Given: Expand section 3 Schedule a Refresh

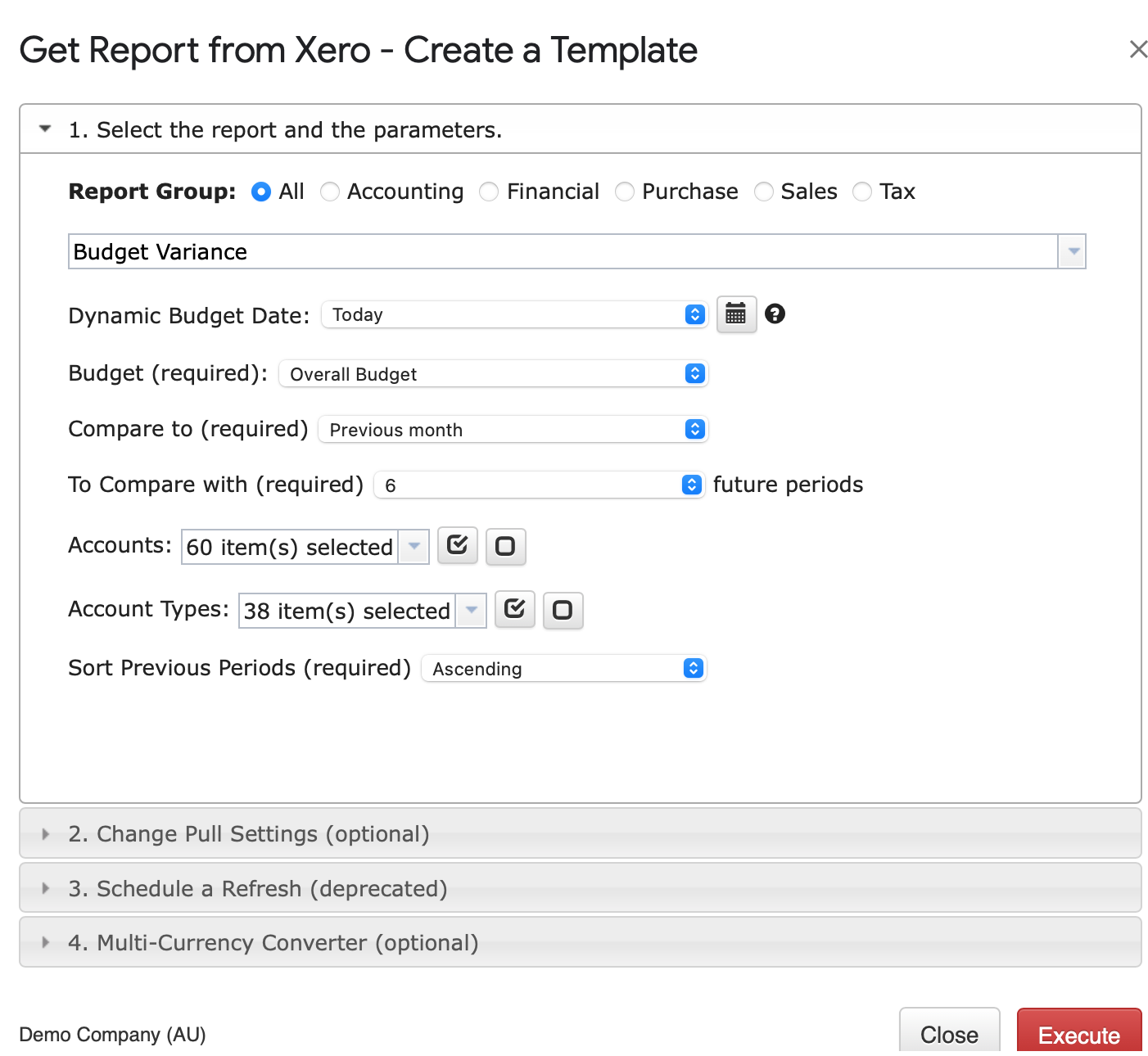Looking at the screenshot, I should click(581, 888).
